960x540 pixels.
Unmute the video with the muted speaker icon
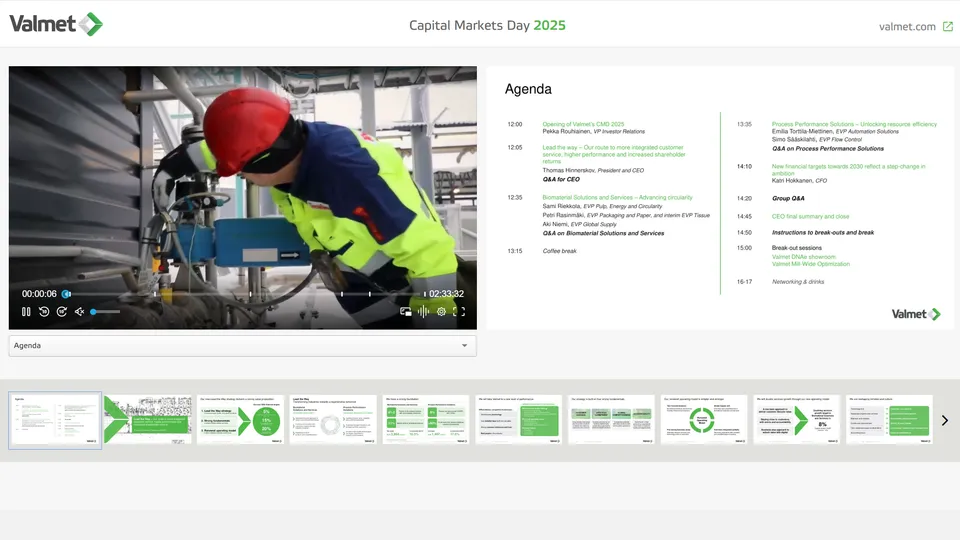tap(80, 312)
